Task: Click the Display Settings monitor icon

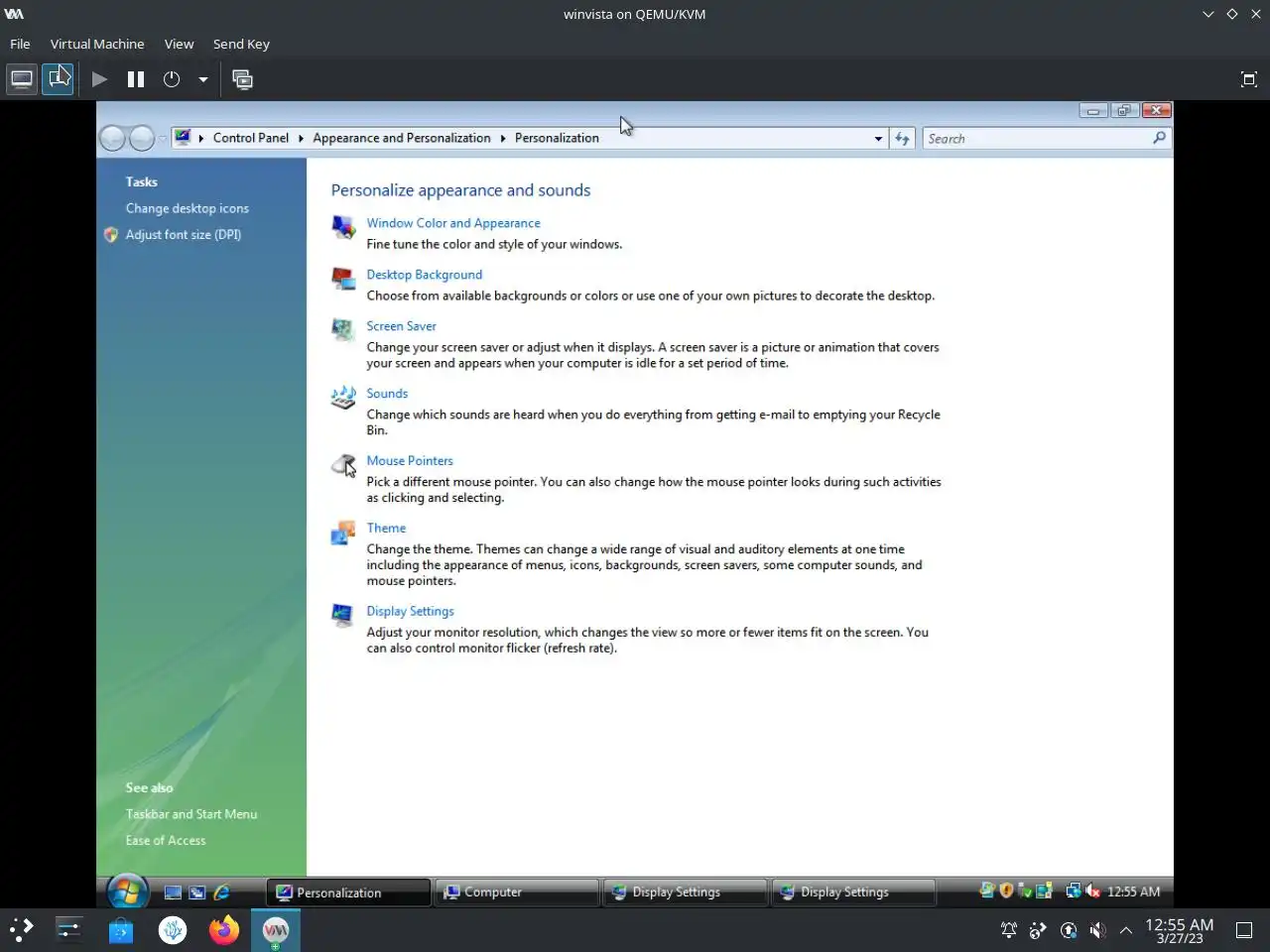Action: [343, 616]
